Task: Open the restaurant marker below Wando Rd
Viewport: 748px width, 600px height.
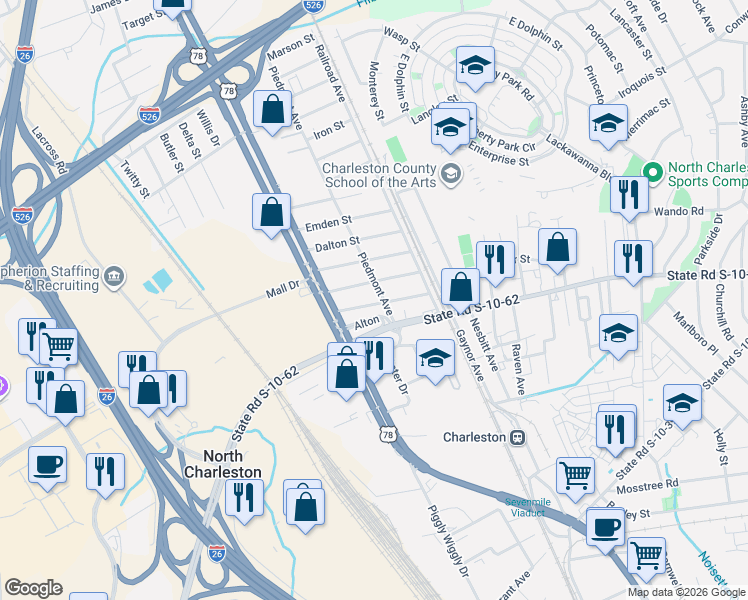Action: click(x=634, y=260)
